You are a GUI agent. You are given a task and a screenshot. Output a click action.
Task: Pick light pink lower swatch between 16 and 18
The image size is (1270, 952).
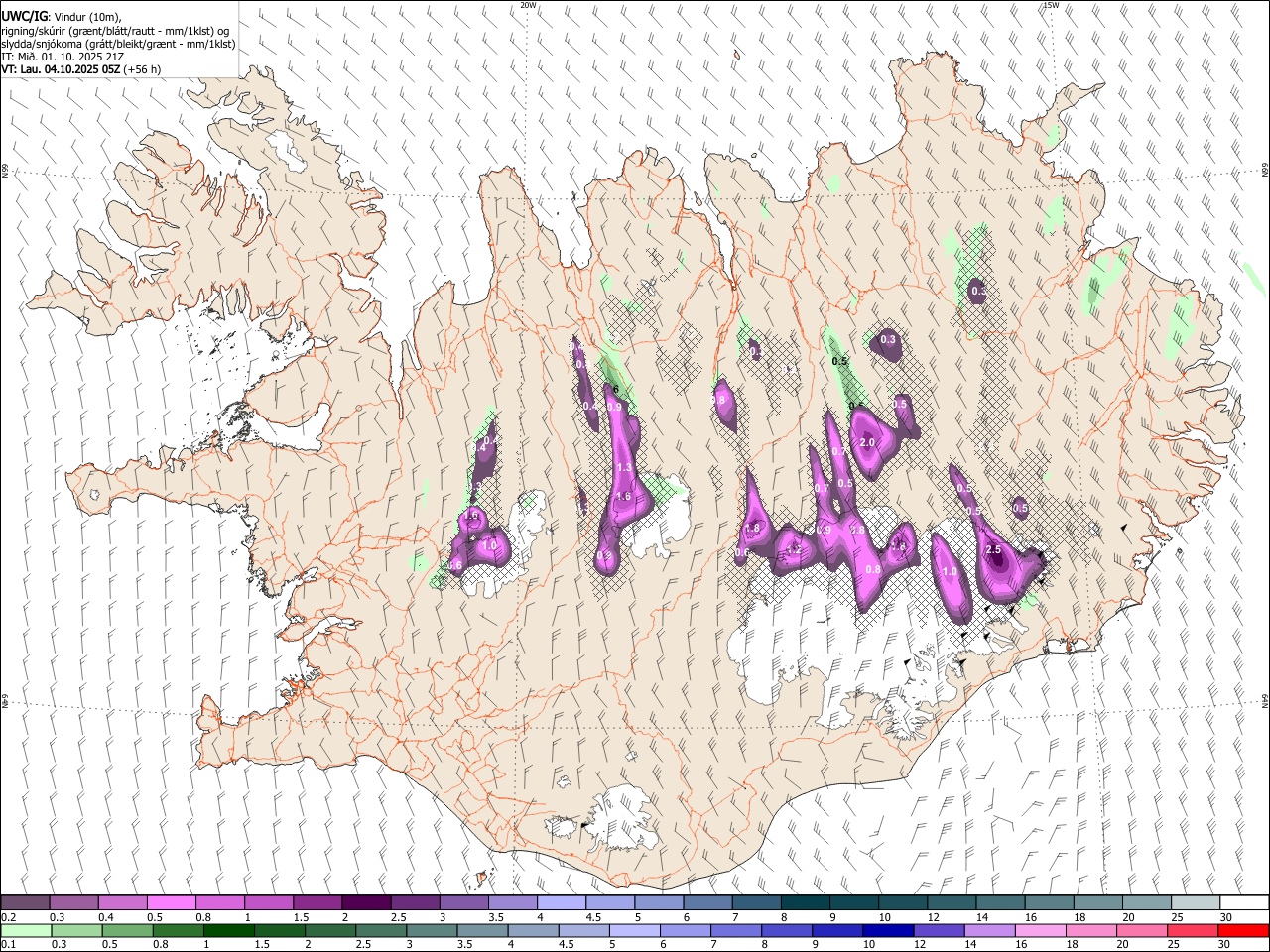click(1040, 930)
